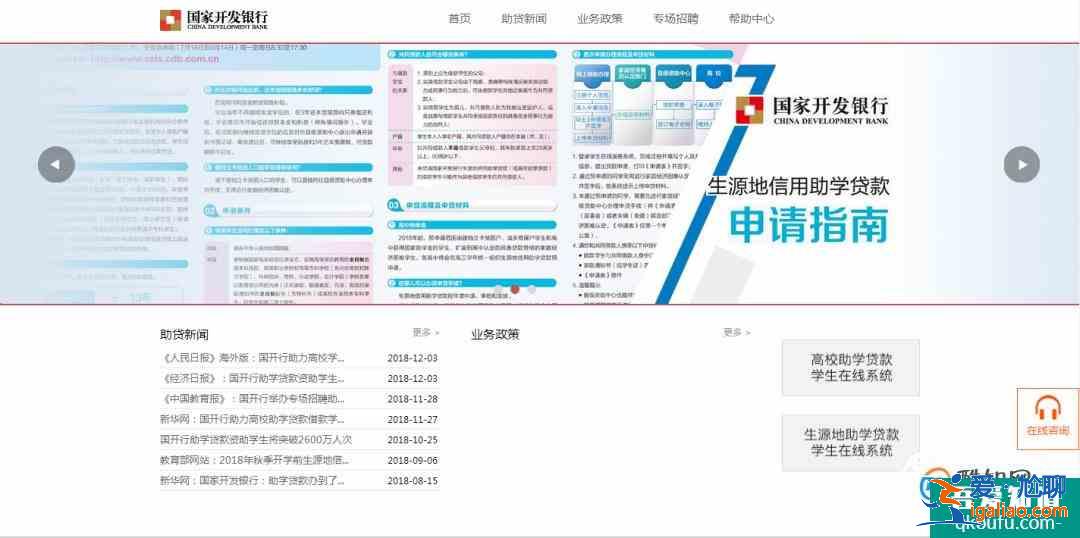Open news 《人民日报》海外版:国开行助力高校学...
Image resolution: width=1080 pixels, height=538 pixels.
click(252, 358)
